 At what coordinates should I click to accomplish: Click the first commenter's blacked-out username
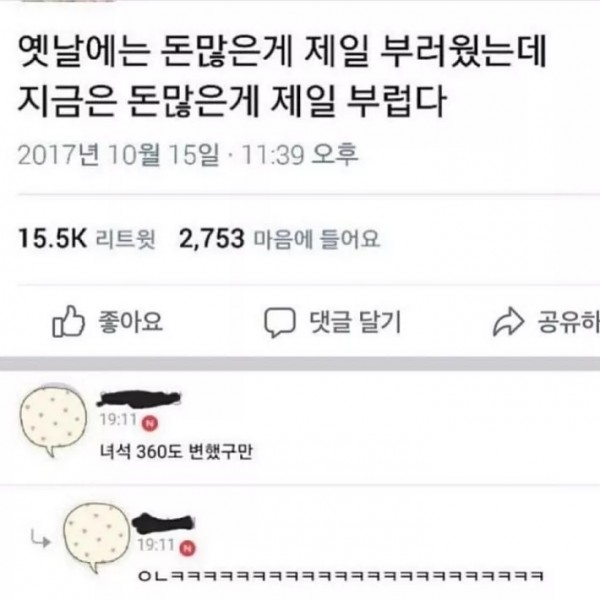click(x=139, y=399)
